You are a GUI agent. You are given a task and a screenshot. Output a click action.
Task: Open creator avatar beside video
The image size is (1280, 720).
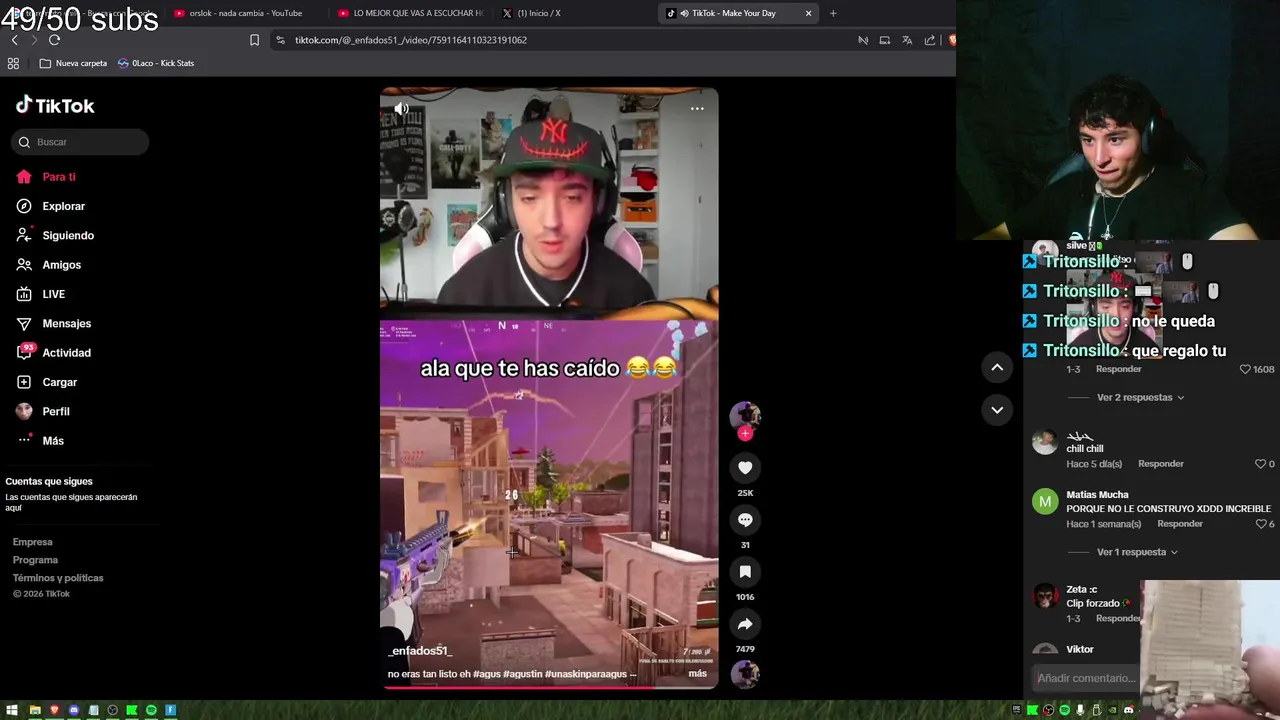point(745,415)
